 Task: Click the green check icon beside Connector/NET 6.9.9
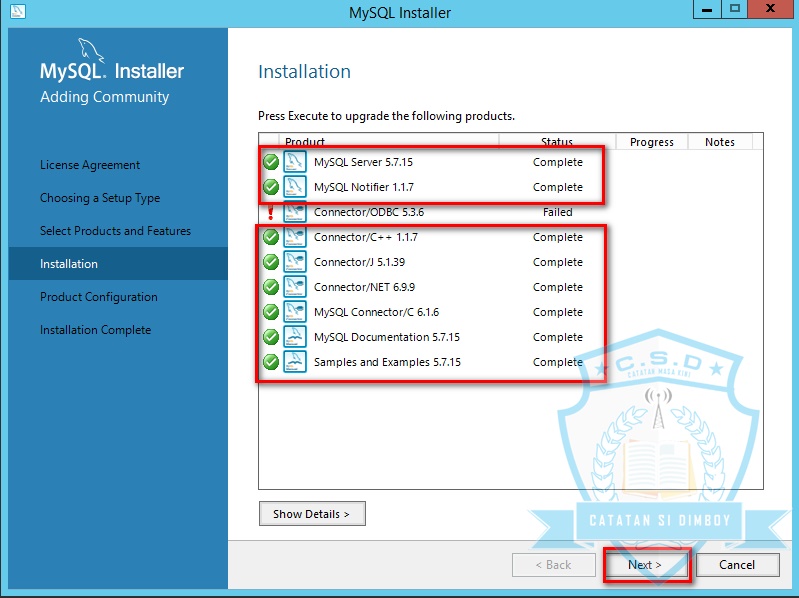[x=271, y=287]
